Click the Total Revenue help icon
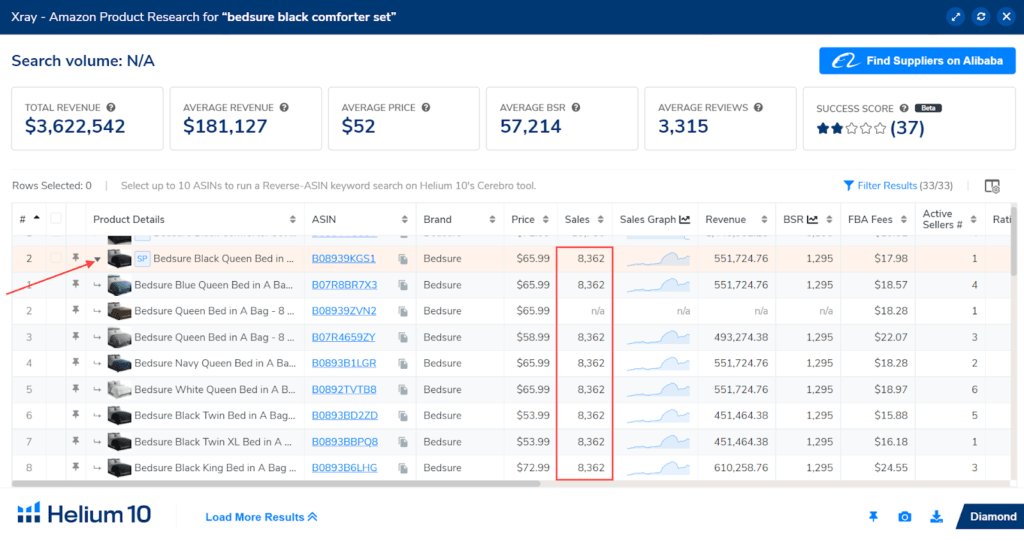 click(x=111, y=107)
